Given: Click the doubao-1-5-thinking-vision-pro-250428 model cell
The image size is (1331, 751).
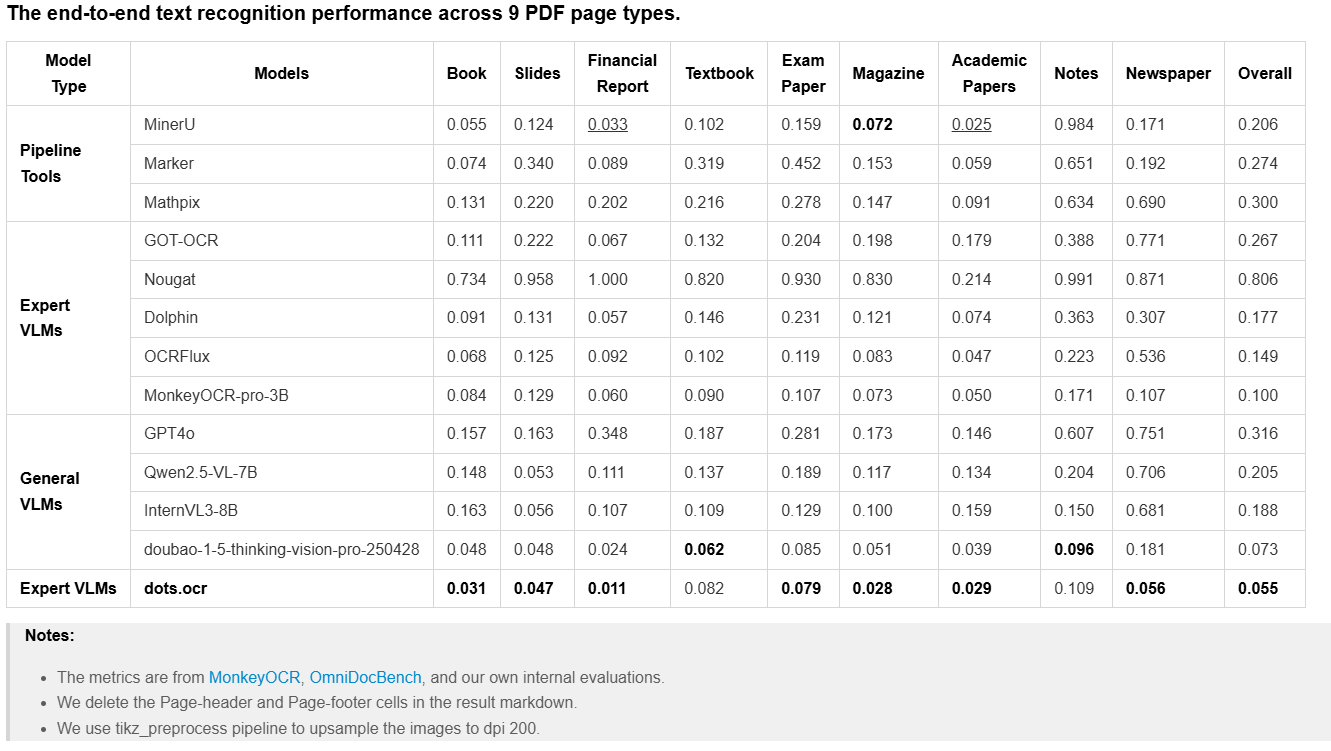Looking at the screenshot, I should 281,549.
